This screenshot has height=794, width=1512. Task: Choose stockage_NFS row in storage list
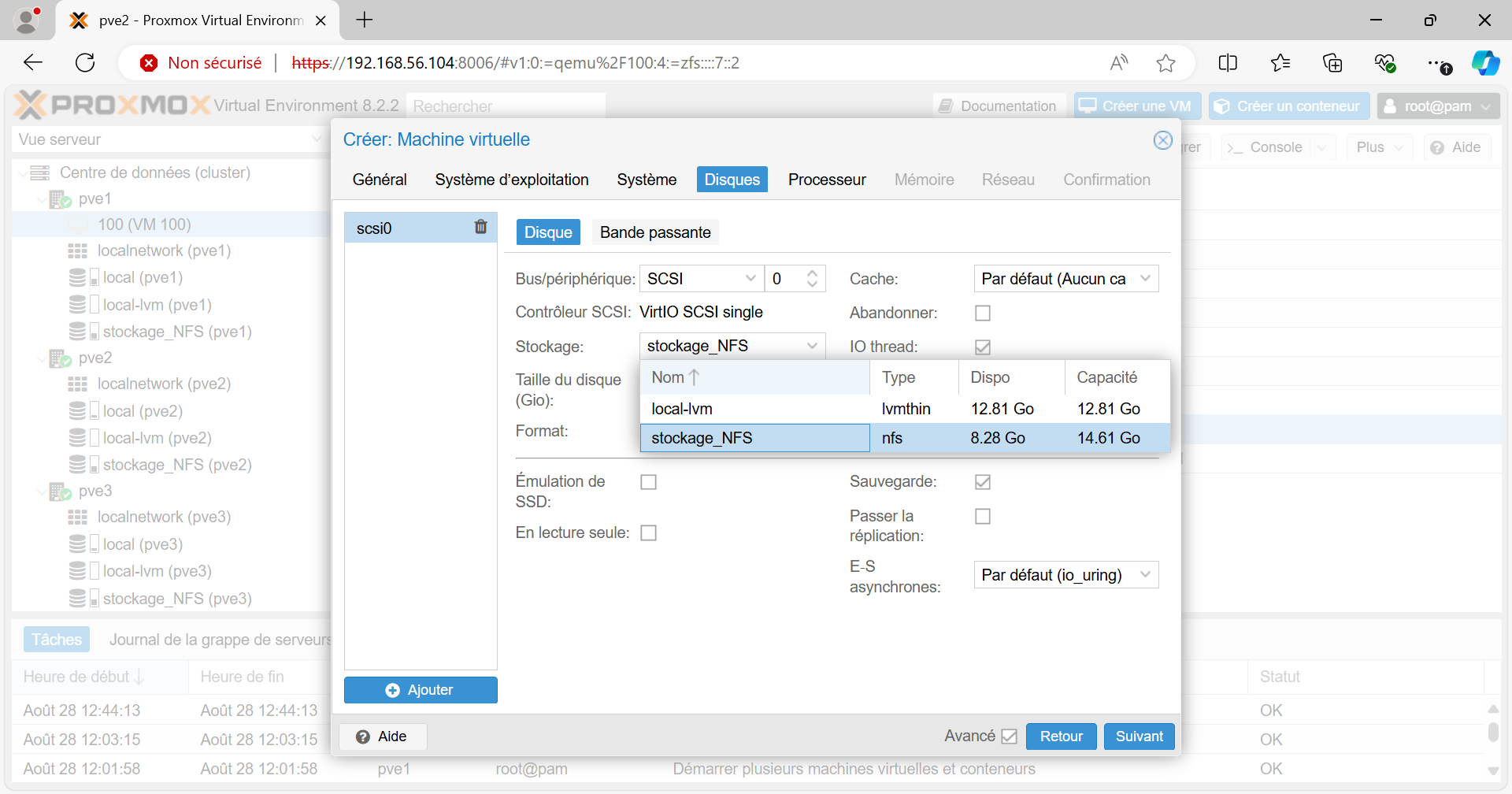[905, 438]
